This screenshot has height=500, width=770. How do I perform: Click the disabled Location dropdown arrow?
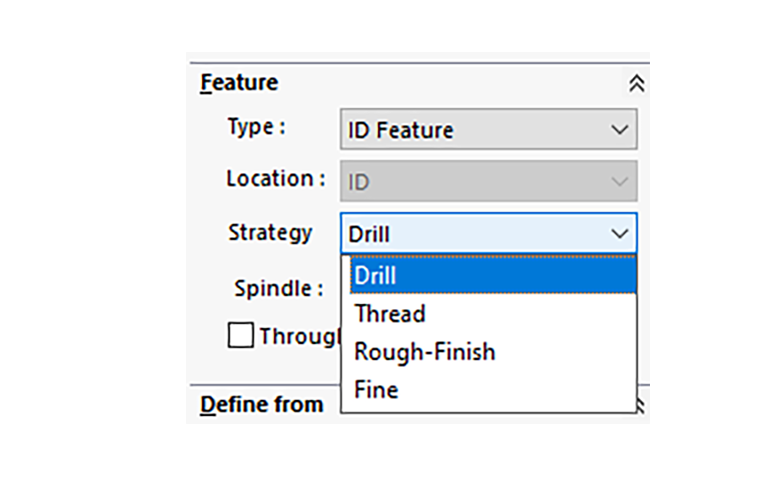[x=620, y=182]
